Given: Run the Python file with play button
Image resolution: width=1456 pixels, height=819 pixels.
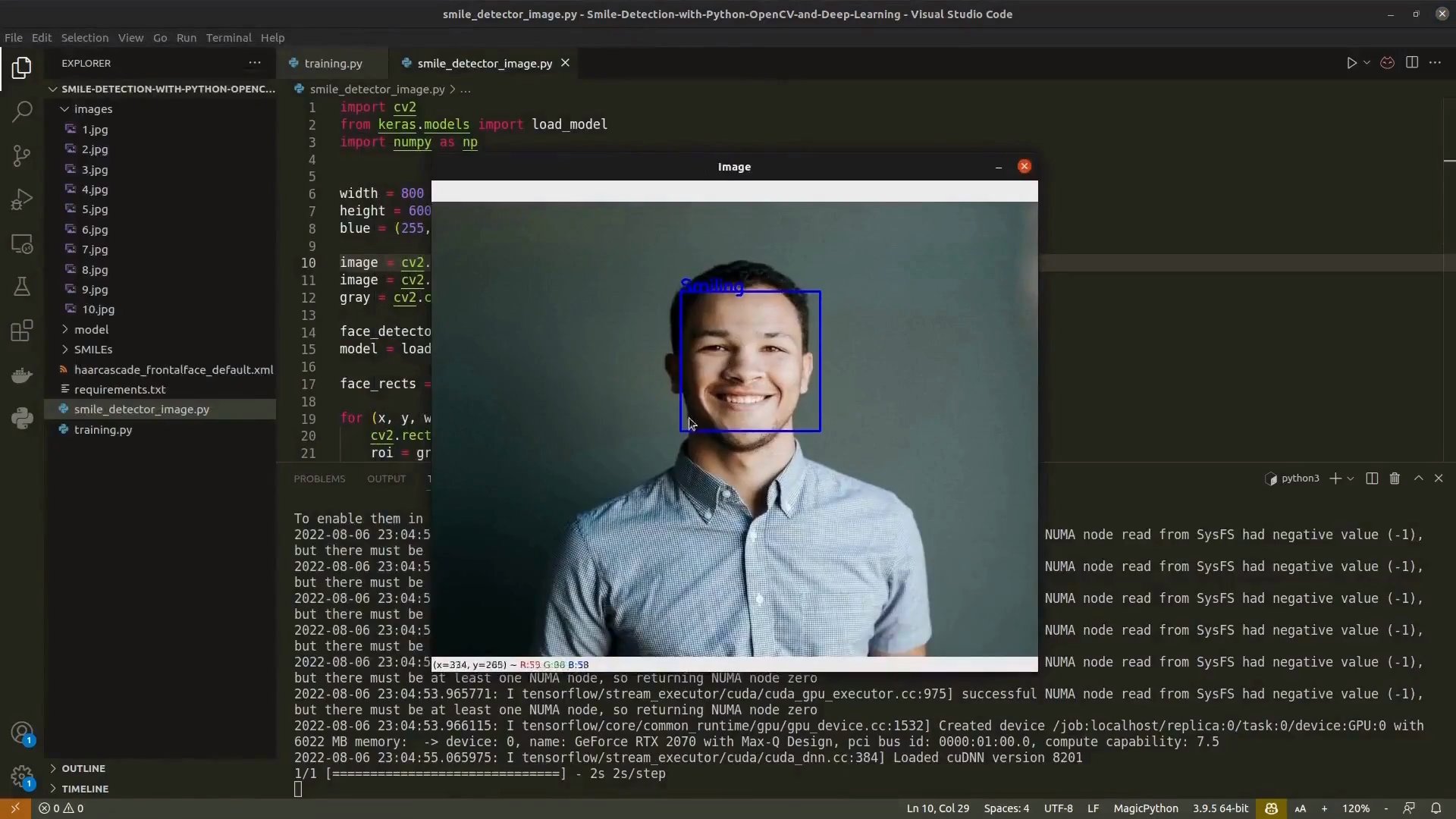Looking at the screenshot, I should point(1353,63).
